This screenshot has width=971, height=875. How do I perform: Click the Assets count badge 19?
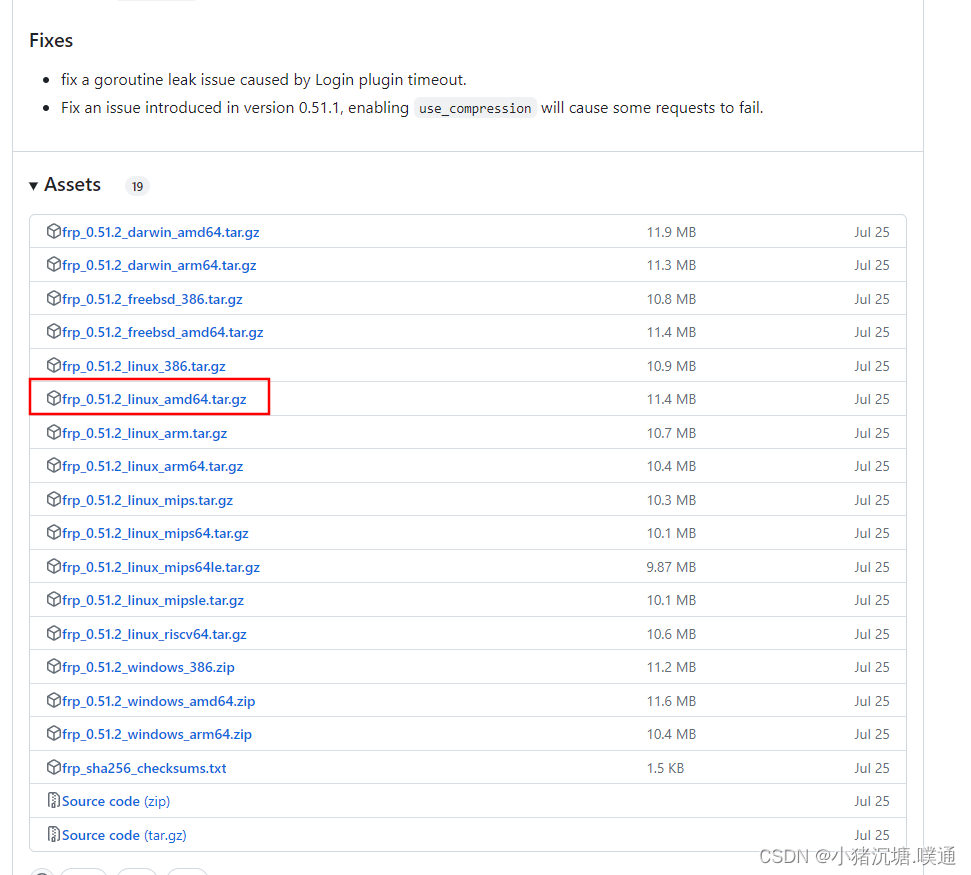pyautogui.click(x=137, y=186)
